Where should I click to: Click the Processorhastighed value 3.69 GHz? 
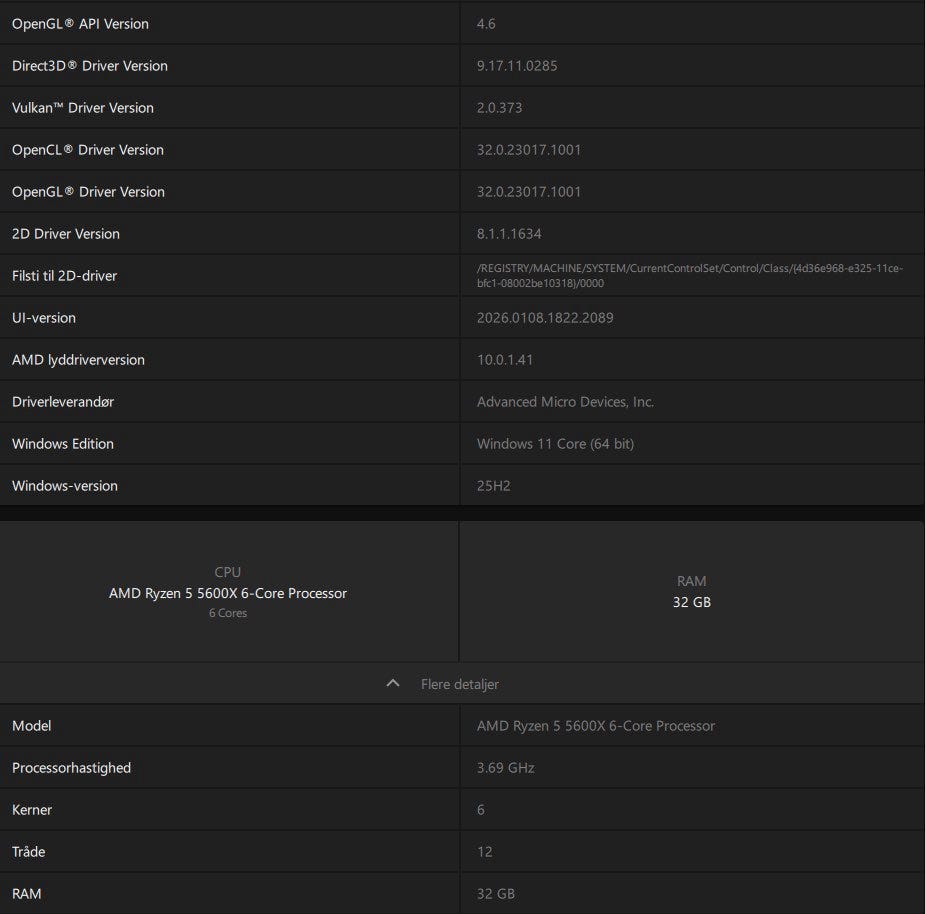tap(506, 768)
